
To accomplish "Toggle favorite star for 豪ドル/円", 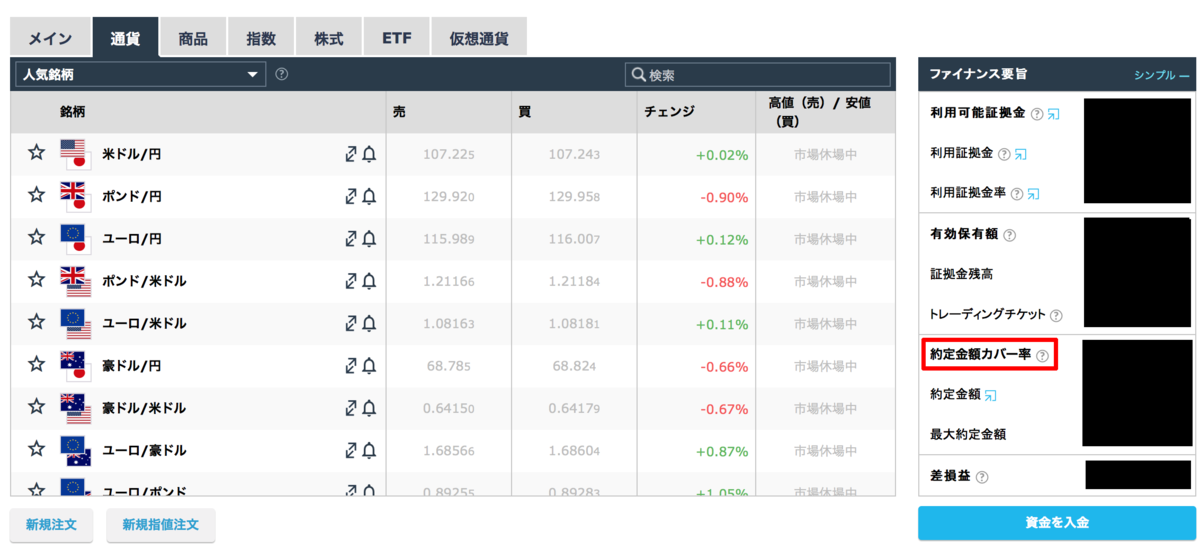I will coord(37,364).
